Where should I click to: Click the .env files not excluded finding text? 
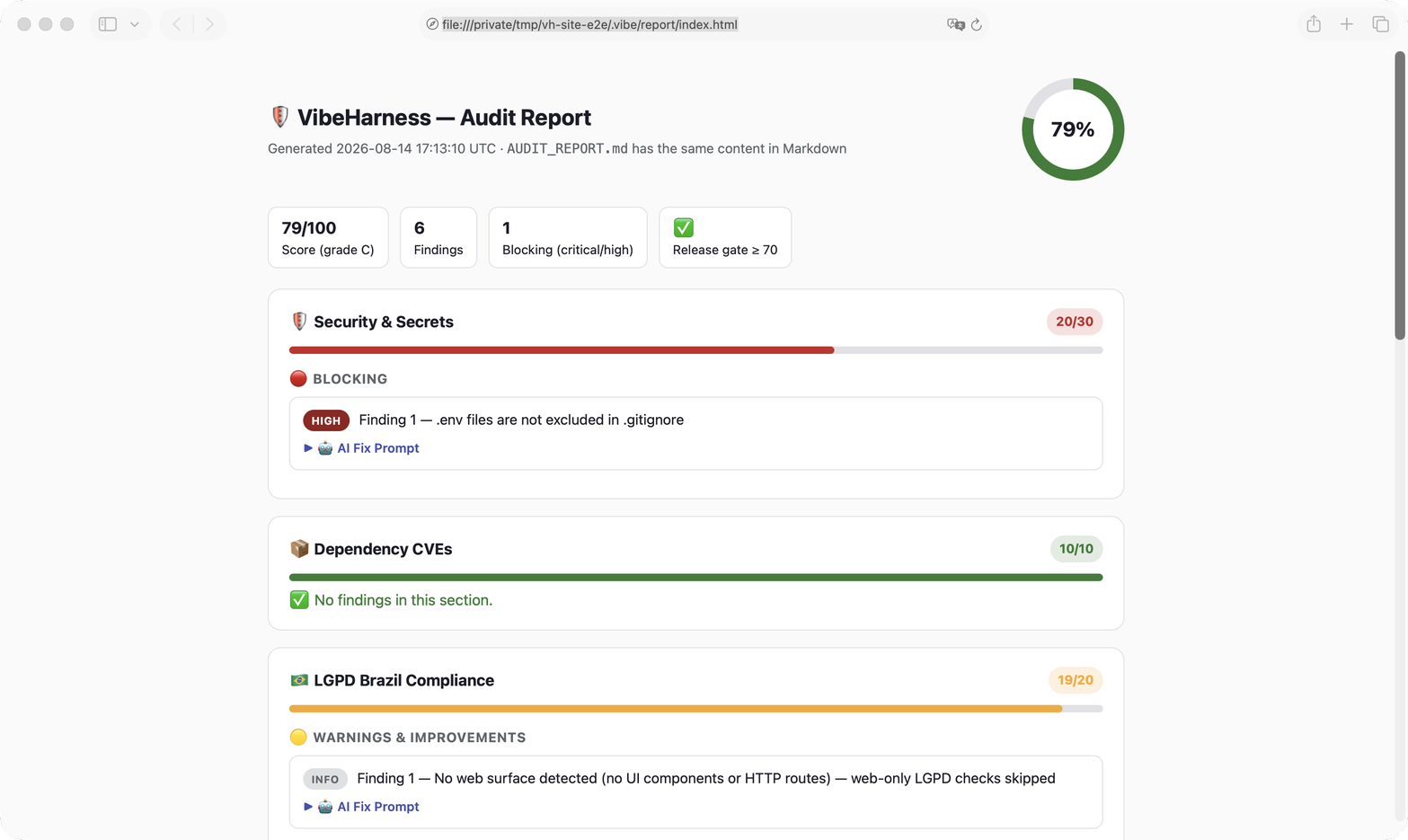pos(521,420)
